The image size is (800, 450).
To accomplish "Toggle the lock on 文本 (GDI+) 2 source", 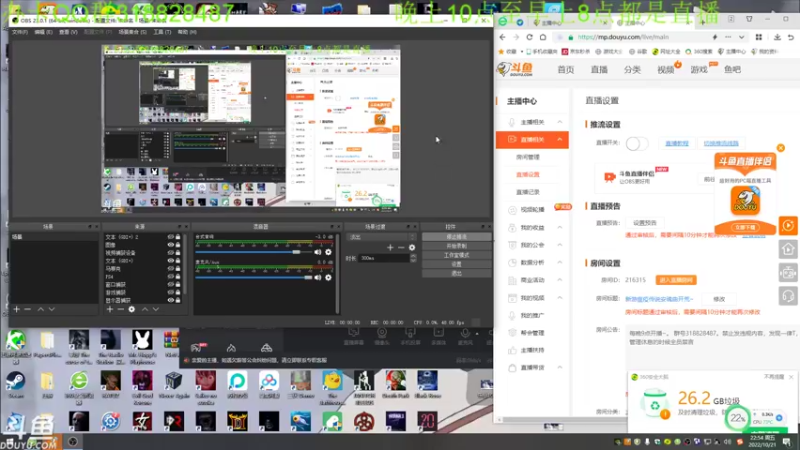I will pyautogui.click(x=178, y=237).
